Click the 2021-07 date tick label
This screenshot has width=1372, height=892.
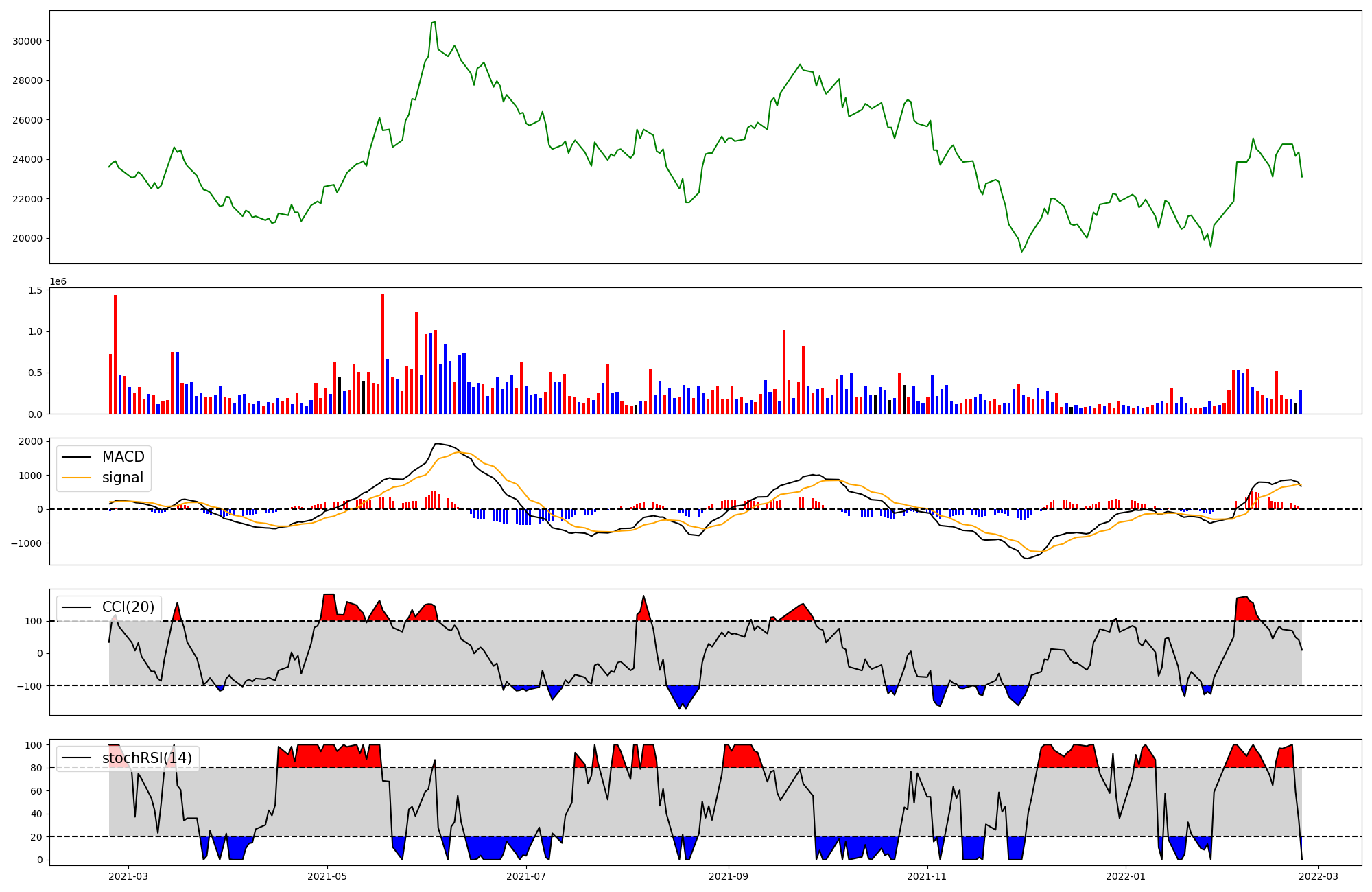pyautogui.click(x=526, y=876)
